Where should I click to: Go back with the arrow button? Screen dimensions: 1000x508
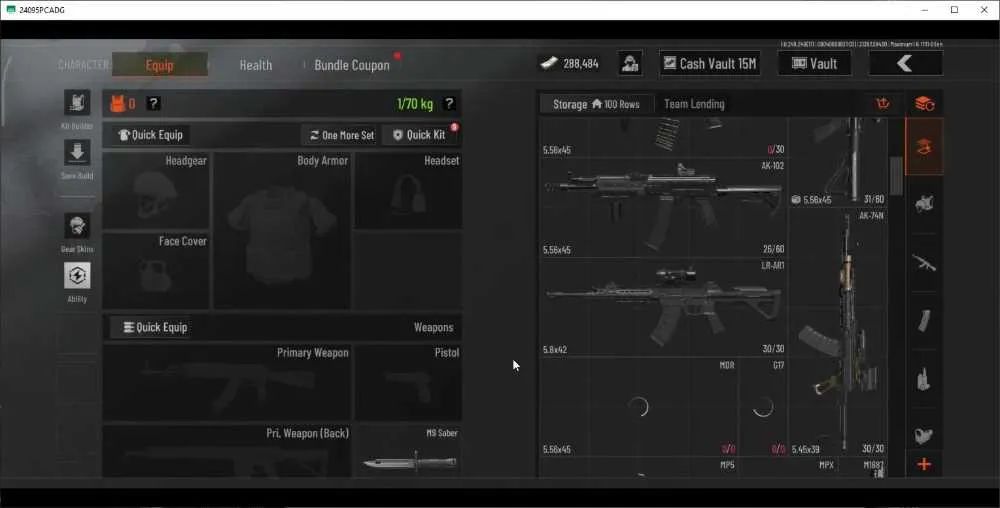click(906, 63)
